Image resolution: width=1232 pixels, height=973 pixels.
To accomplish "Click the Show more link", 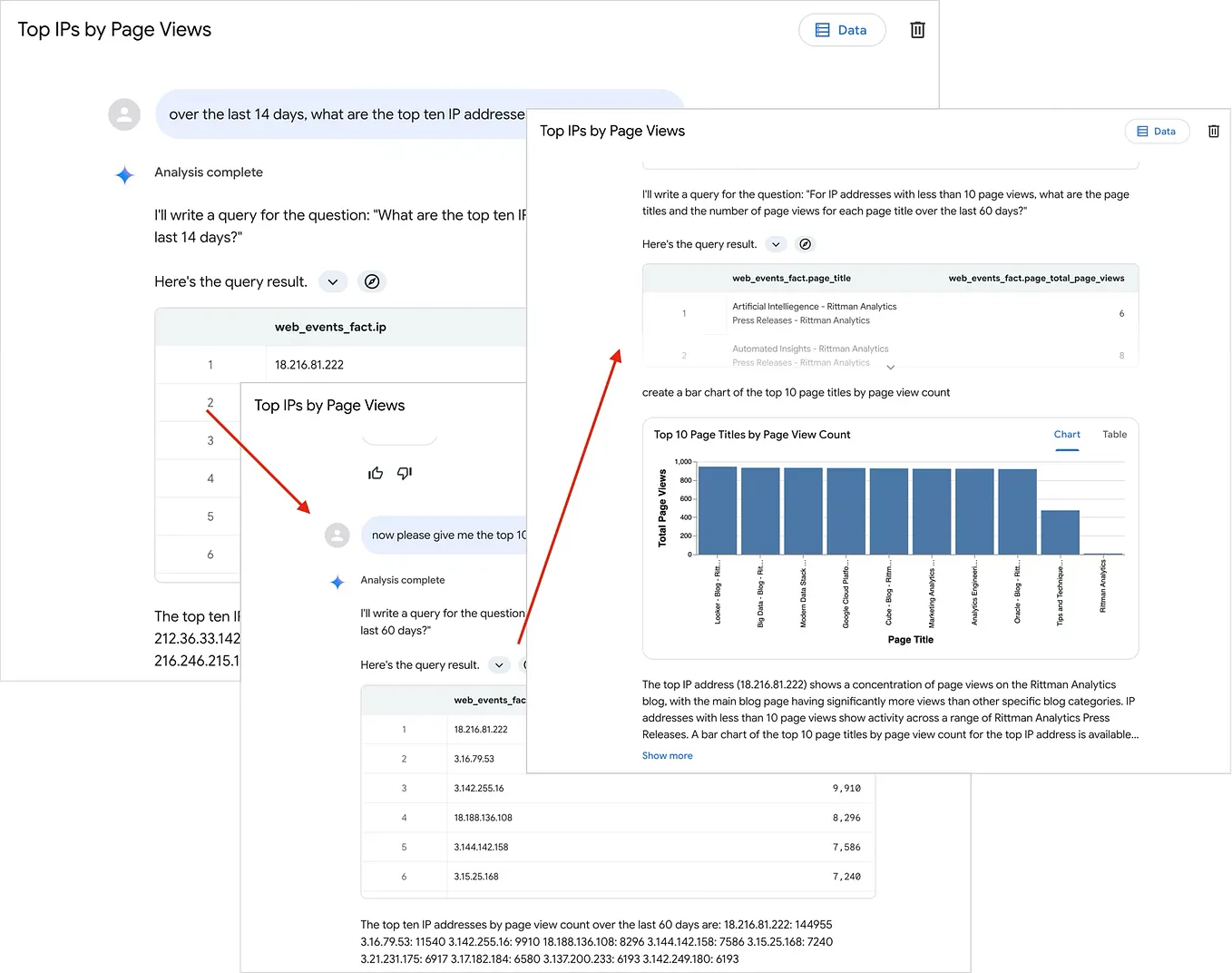I will 667,755.
